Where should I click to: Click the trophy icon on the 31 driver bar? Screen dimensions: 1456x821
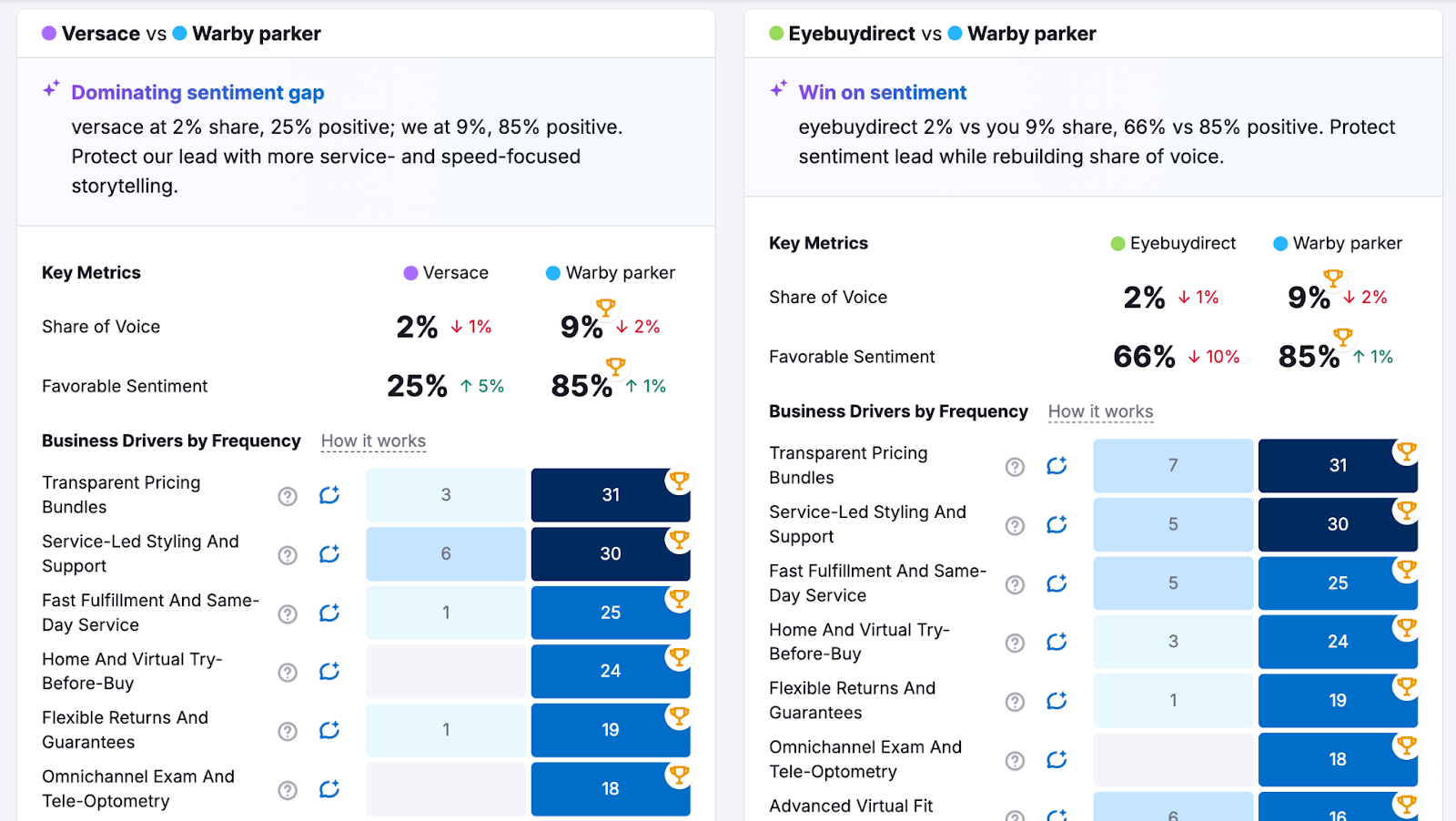click(x=679, y=481)
